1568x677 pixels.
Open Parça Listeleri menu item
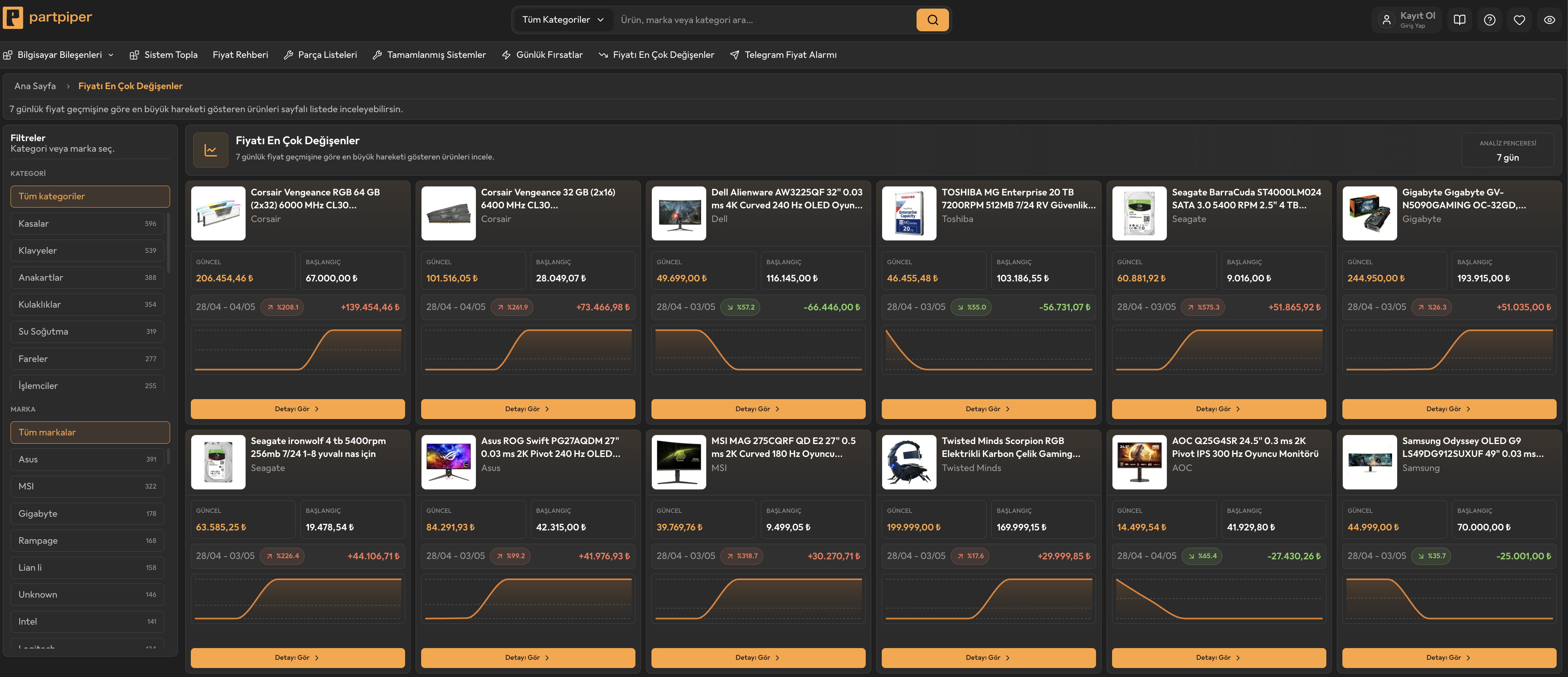coord(320,55)
